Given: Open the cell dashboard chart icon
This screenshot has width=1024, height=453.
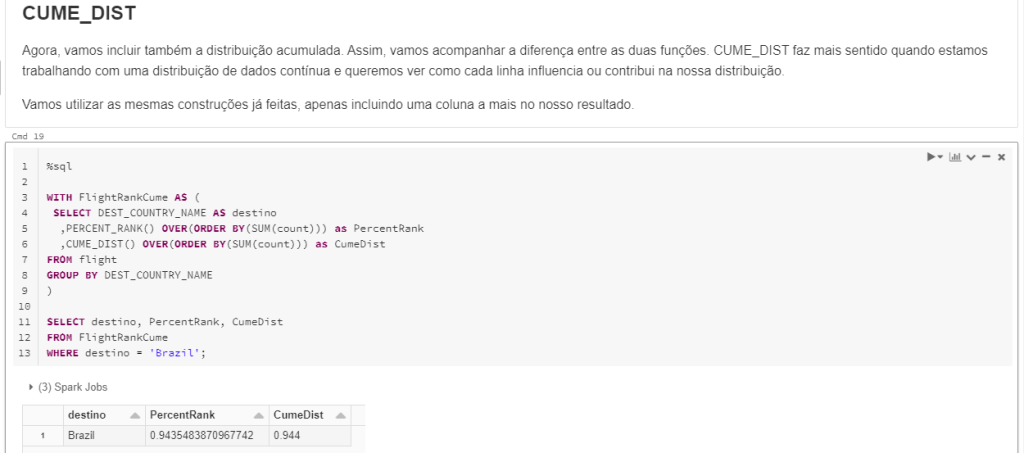Looking at the screenshot, I should point(955,157).
